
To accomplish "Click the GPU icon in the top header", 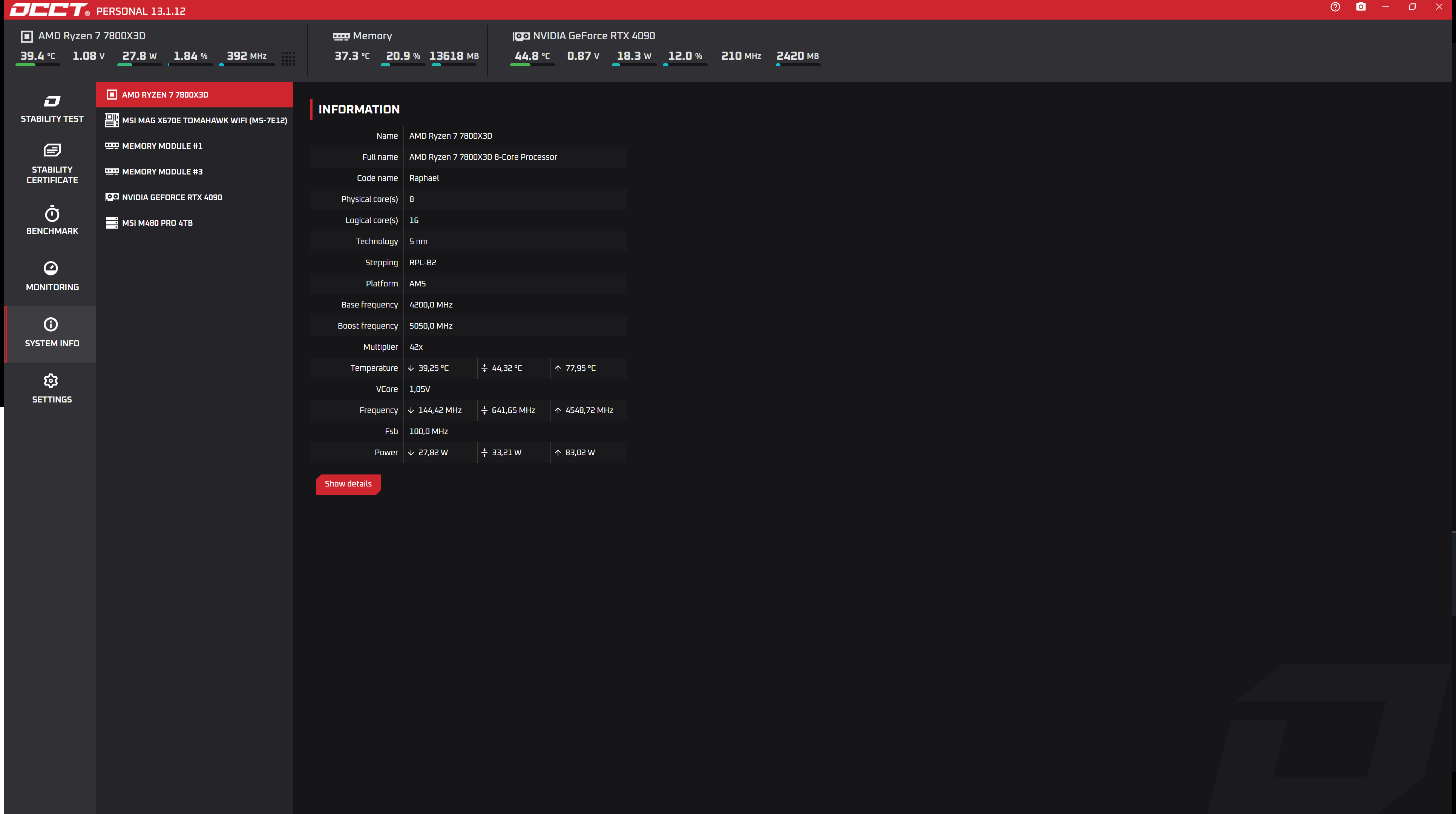I will pos(521,37).
